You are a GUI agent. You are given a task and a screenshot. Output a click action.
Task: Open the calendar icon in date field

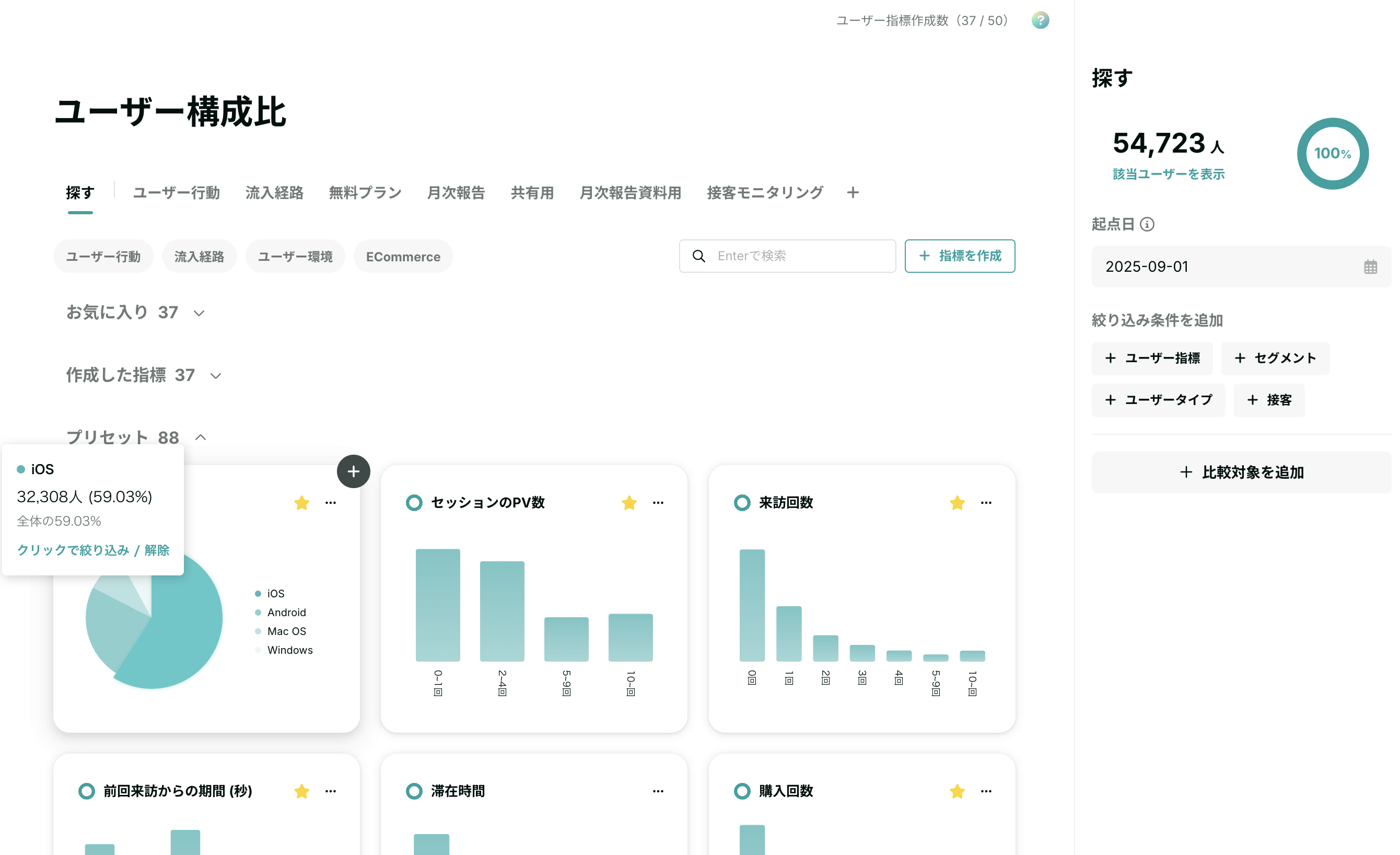pyautogui.click(x=1370, y=267)
